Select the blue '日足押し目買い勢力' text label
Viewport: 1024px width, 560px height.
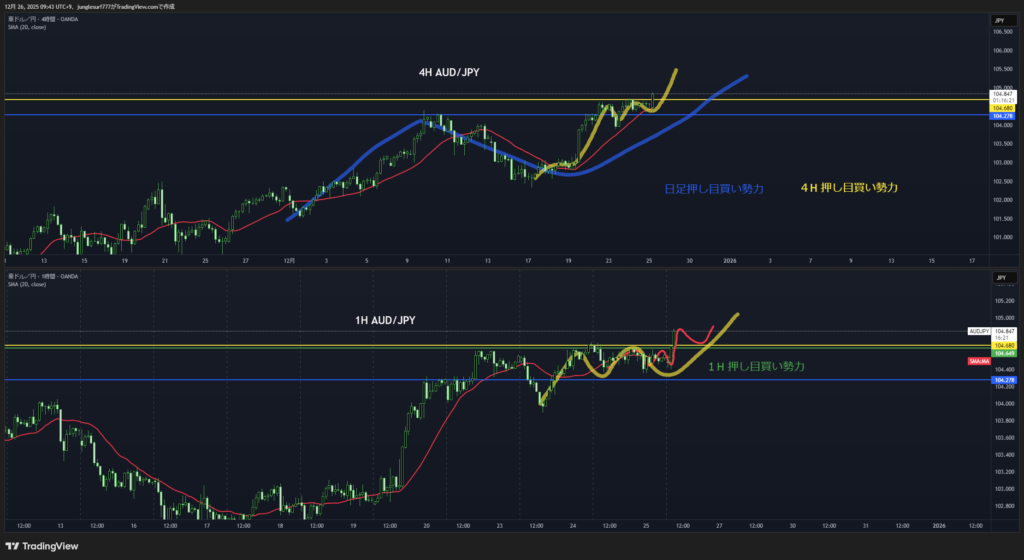coord(714,188)
